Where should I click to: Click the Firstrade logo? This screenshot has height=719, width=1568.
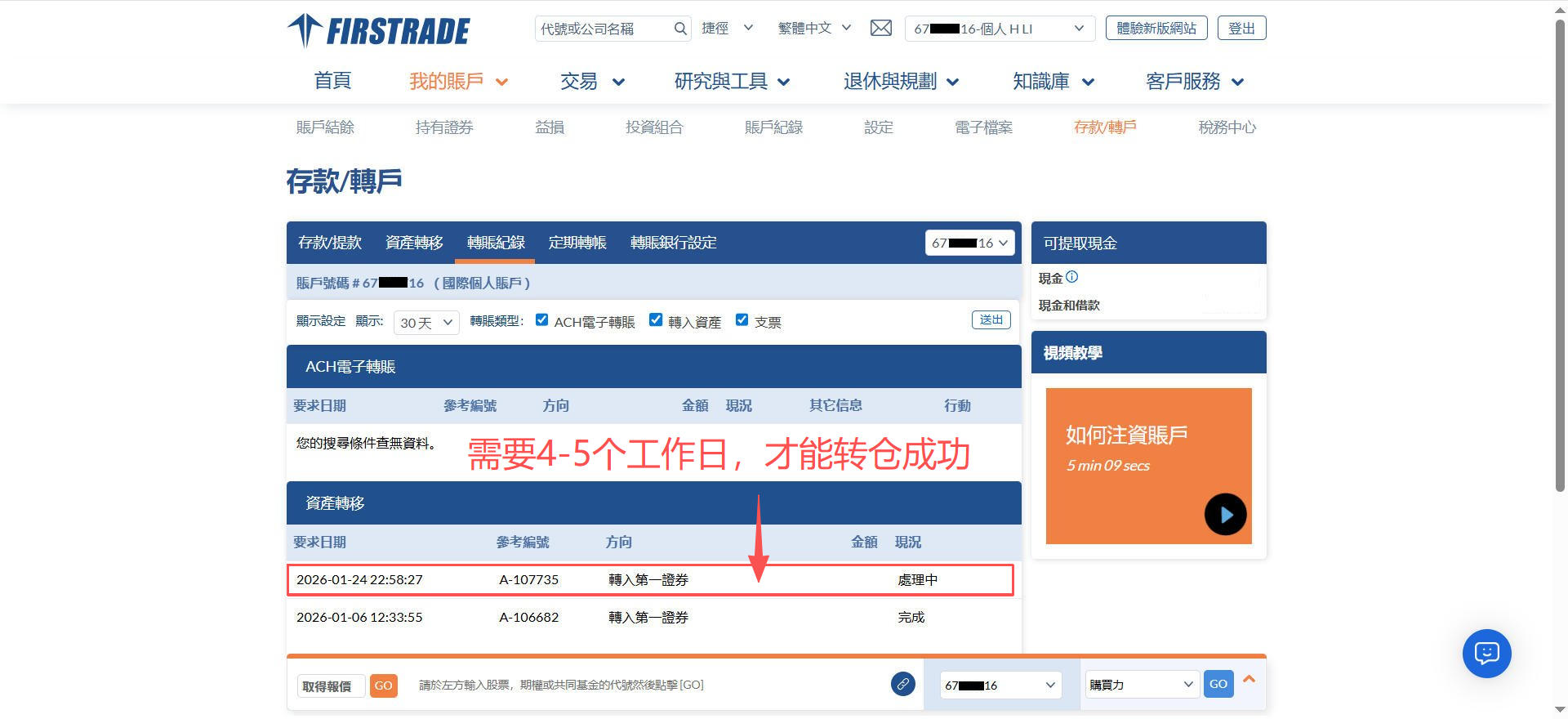(x=379, y=31)
